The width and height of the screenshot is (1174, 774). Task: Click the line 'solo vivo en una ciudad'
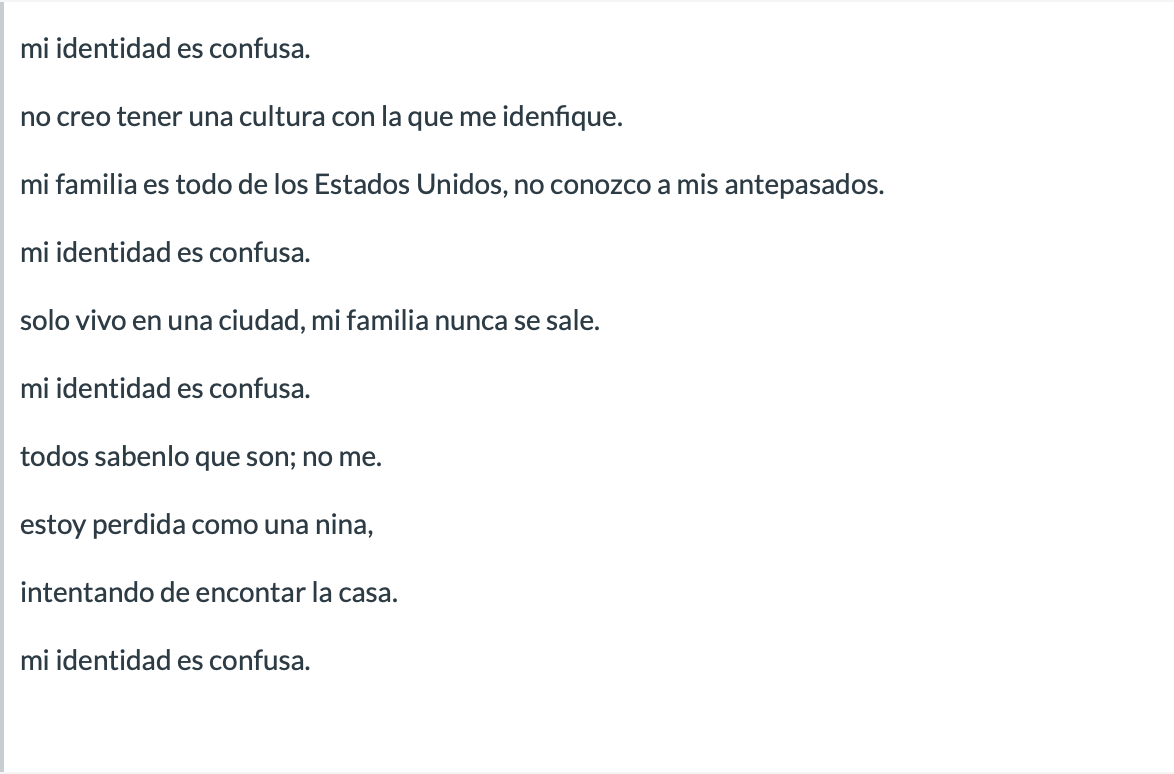click(x=310, y=321)
